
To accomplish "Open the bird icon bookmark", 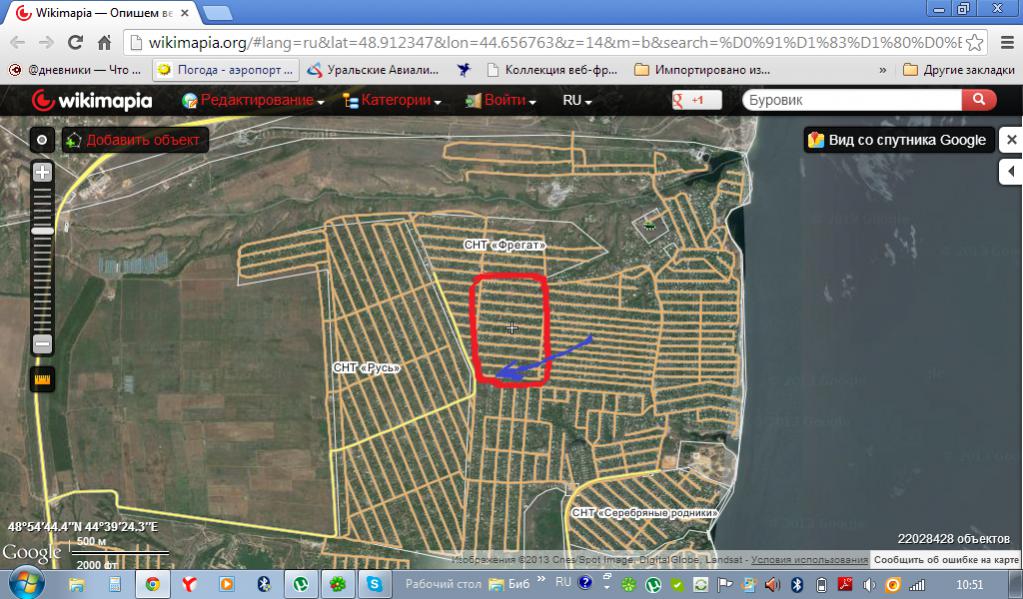I will (465, 69).
